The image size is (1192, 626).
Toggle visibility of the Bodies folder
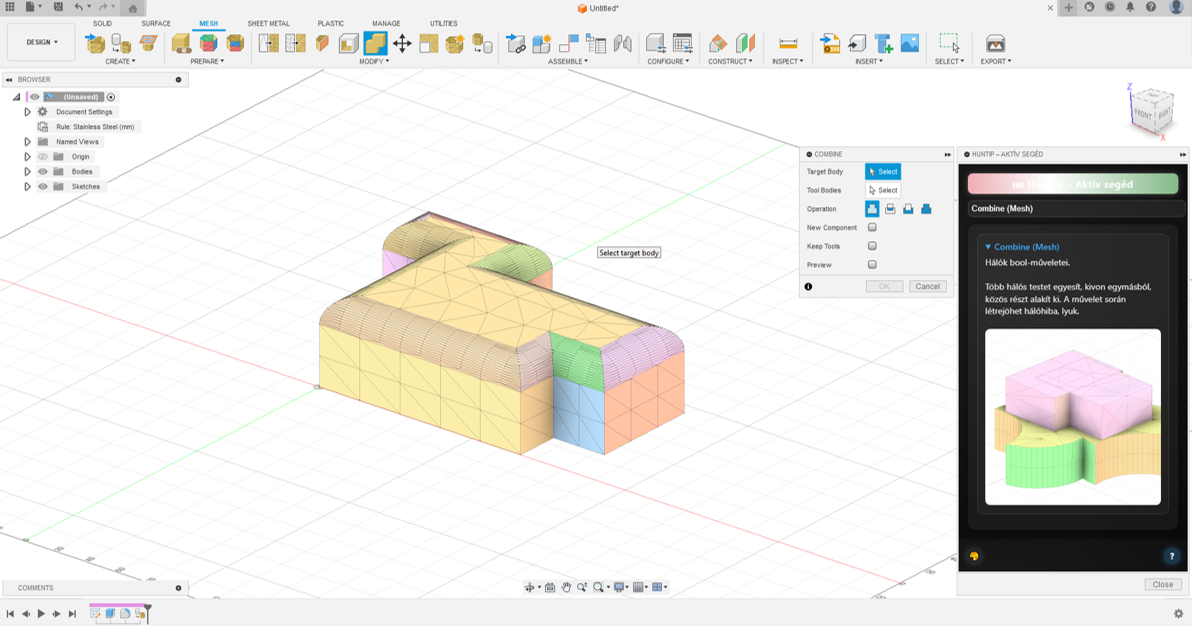click(43, 172)
